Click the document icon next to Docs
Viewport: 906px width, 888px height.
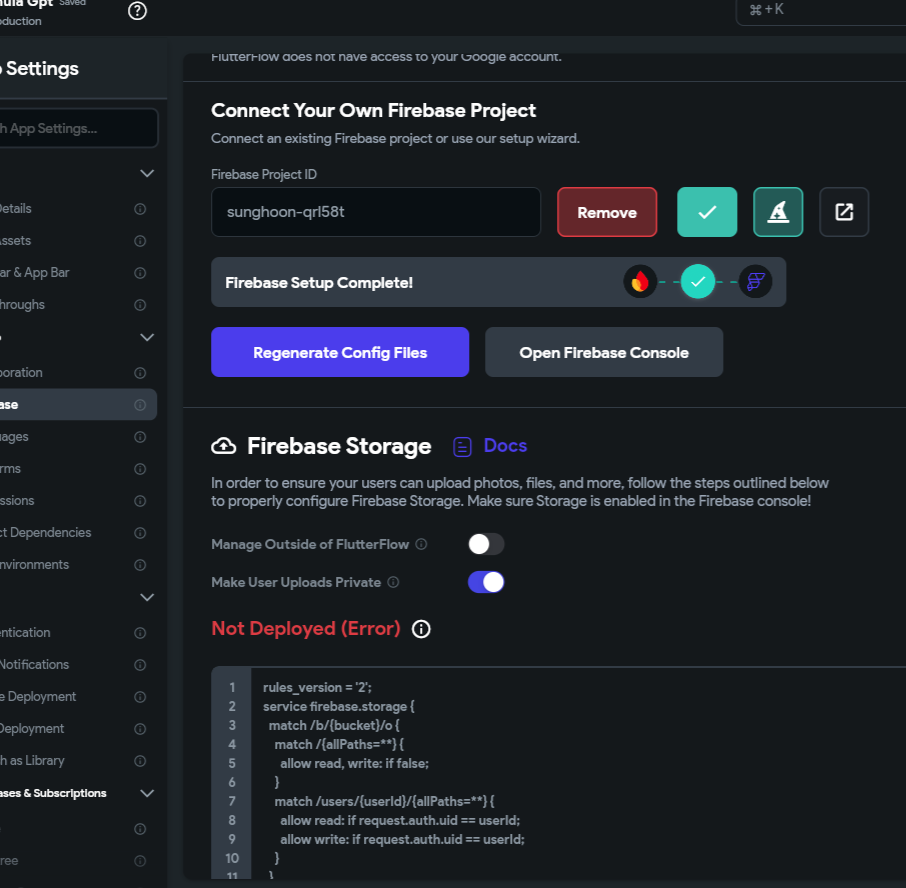[462, 447]
